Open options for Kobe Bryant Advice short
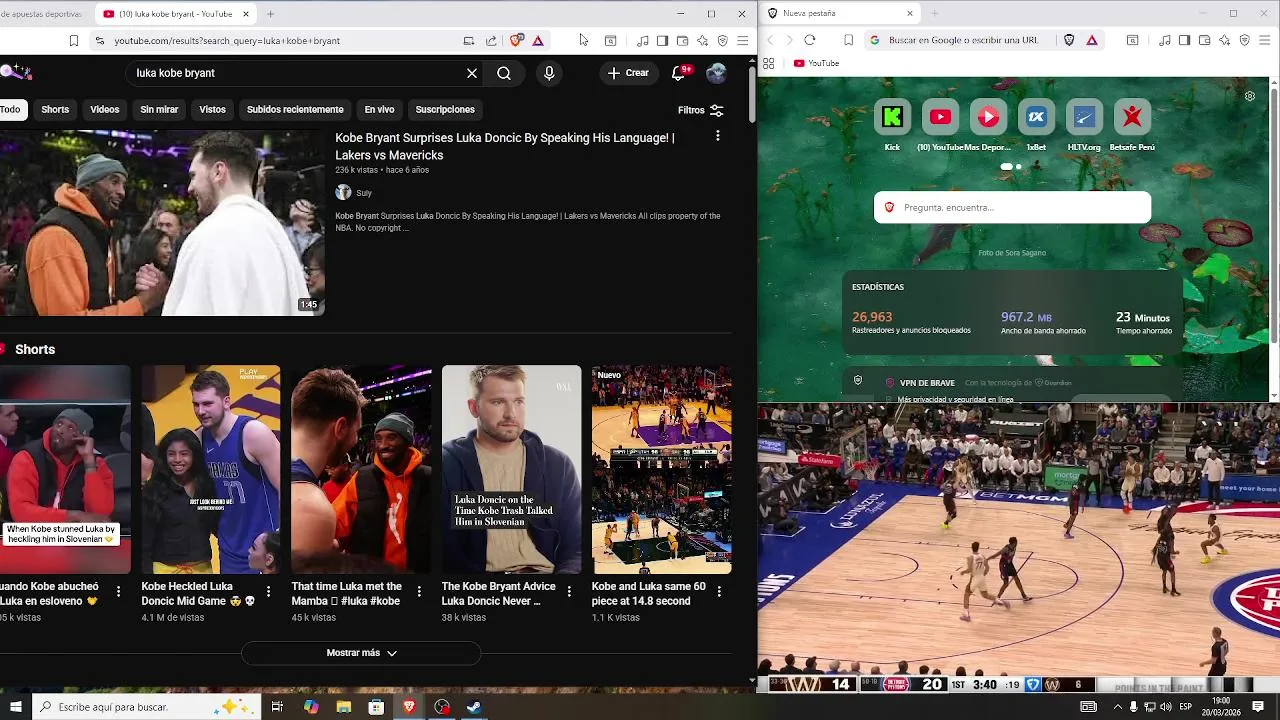This screenshot has width=1280, height=720. point(568,592)
